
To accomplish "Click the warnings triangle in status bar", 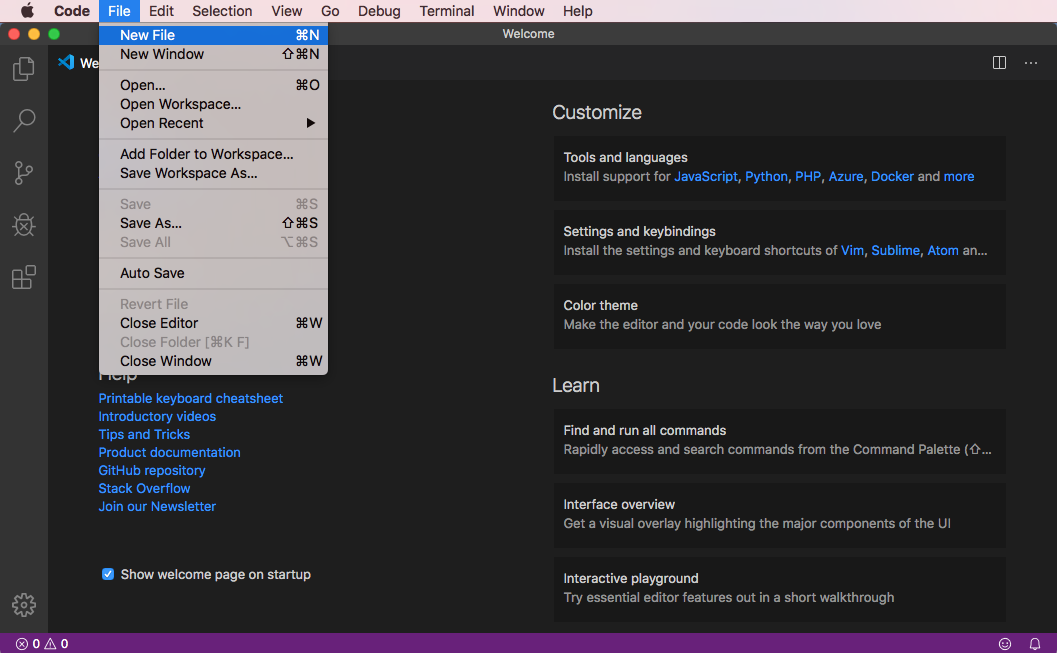I will coord(50,644).
